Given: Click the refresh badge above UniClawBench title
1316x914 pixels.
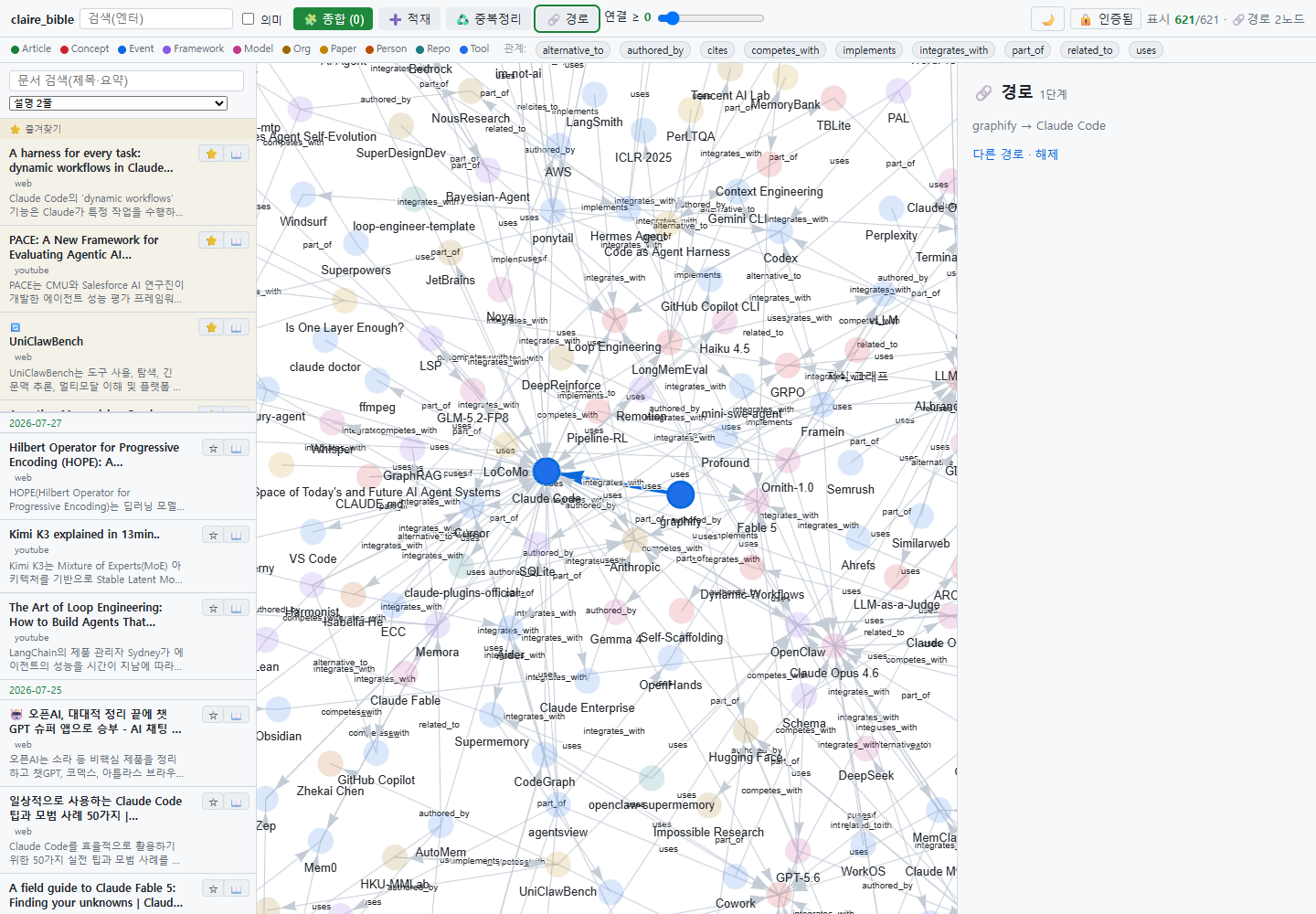Looking at the screenshot, I should pos(15,327).
